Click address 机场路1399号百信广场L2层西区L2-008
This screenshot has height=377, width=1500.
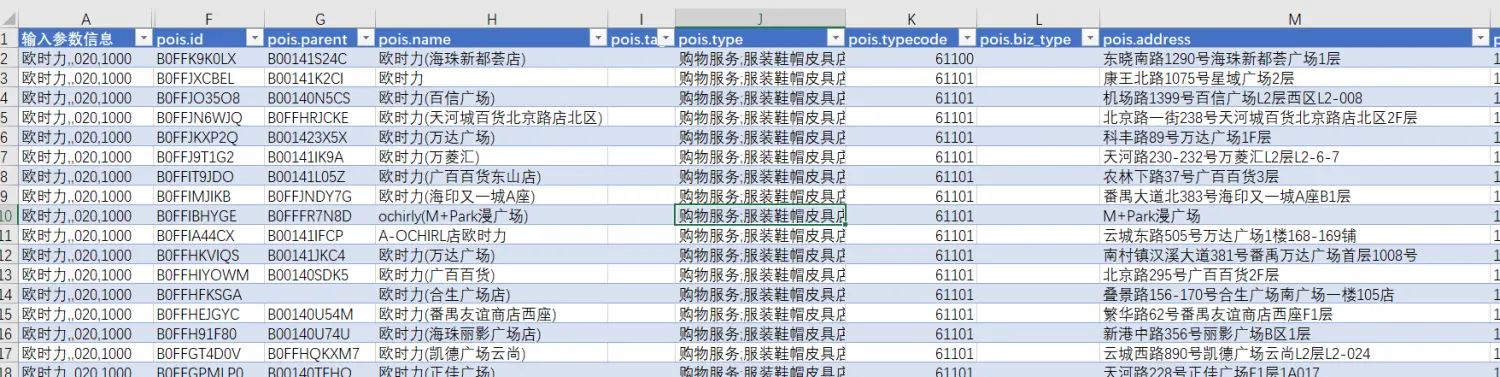[x=1232, y=98]
